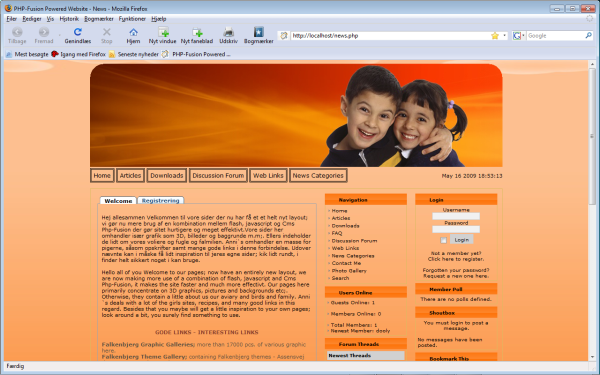Open Photo Gallery in Navigation panel
Screen dimensions: 600x375
[x=349, y=271]
